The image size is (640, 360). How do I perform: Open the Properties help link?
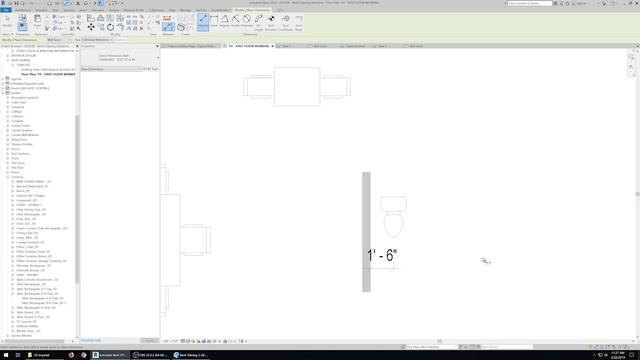pyautogui.click(x=91, y=340)
